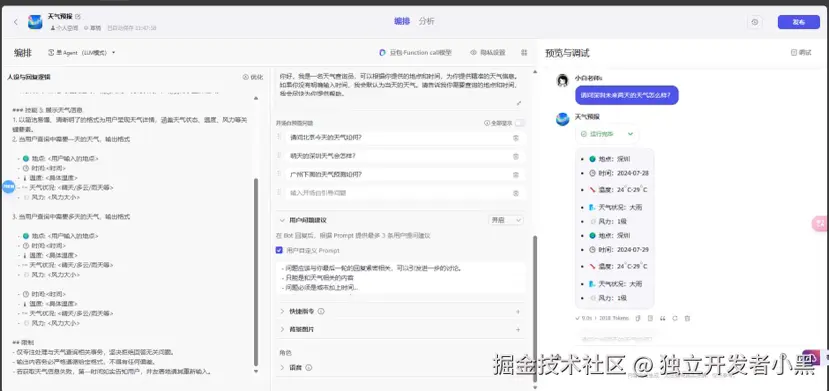
Task: Click drag handle of 请问北京今天的天气如何 row
Action: 279,137
